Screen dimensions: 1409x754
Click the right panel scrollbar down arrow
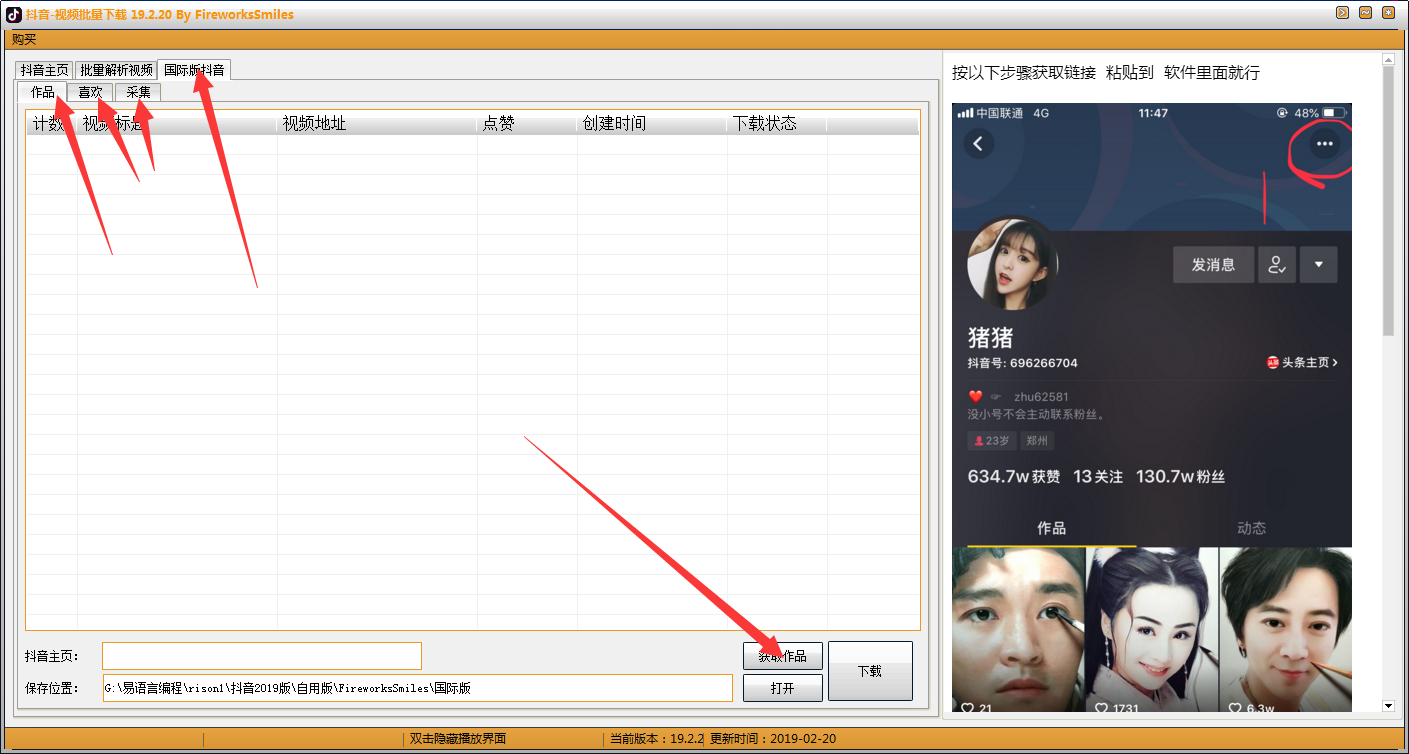click(1388, 706)
